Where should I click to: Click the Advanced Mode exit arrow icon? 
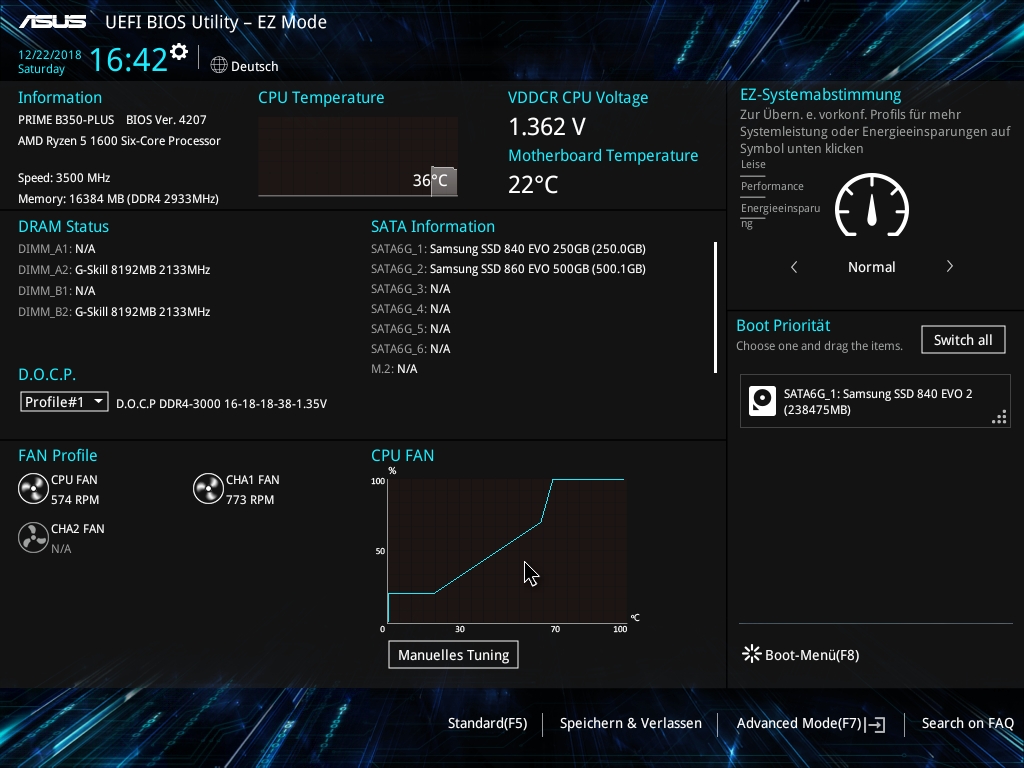point(876,724)
